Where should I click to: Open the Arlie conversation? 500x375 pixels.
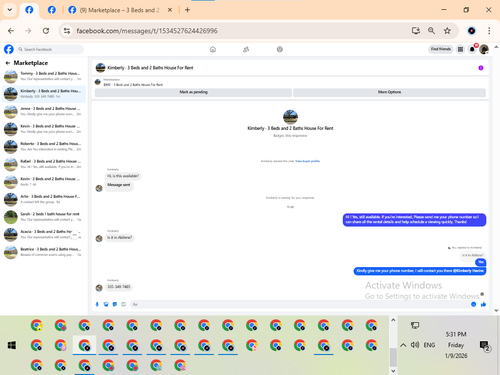click(44, 199)
